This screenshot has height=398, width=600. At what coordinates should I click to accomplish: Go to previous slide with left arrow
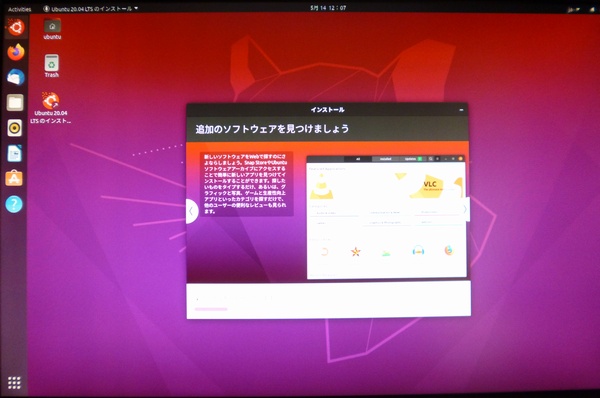(x=191, y=211)
